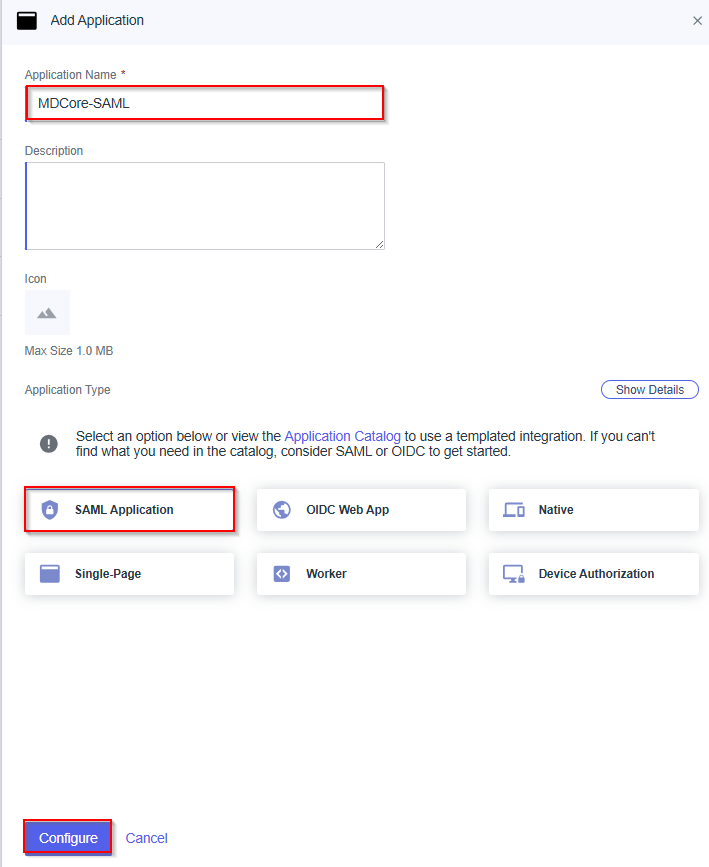Expand application type info with Show Details
Viewport: 709px width, 867px height.
649,390
